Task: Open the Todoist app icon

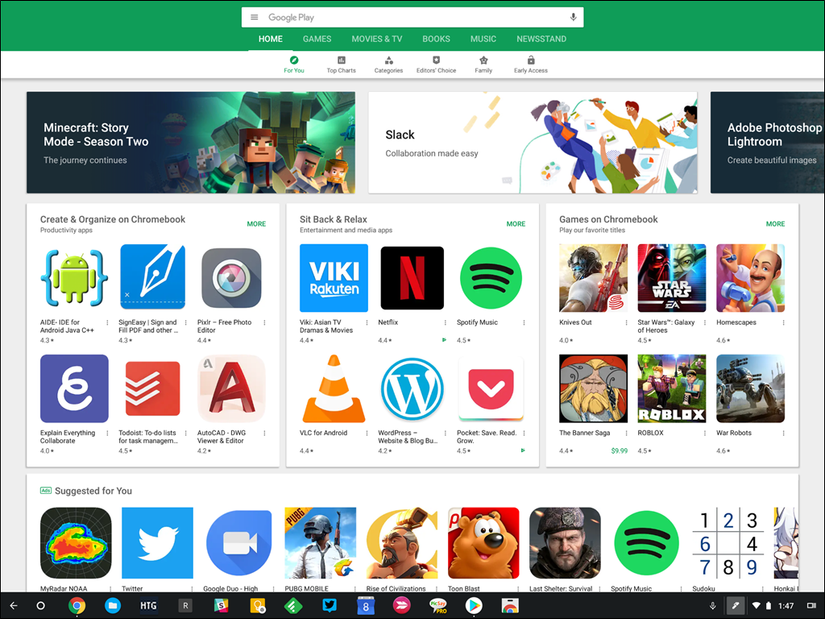Action: tap(153, 388)
